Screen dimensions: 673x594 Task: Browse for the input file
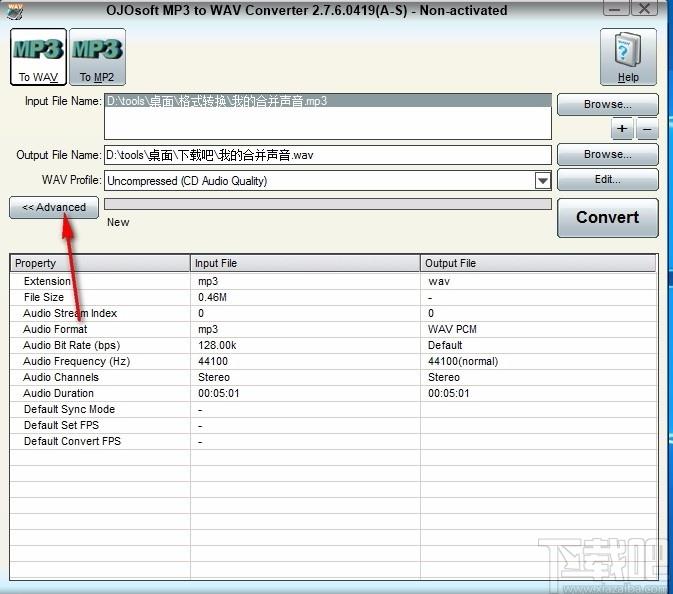coord(607,104)
